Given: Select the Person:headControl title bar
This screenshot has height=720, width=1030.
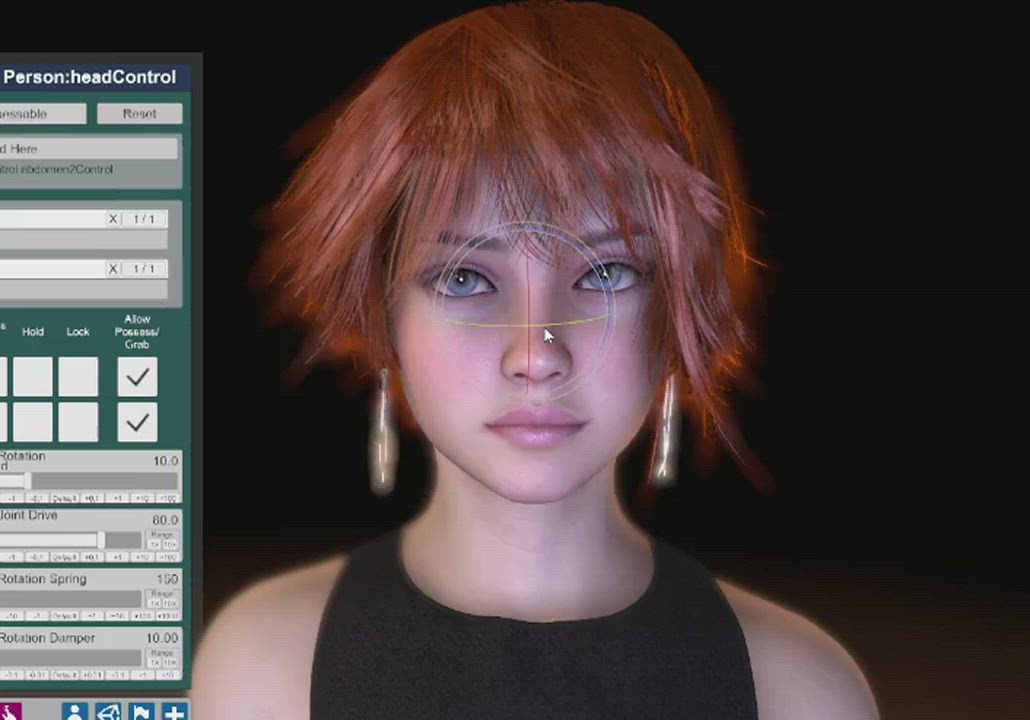Looking at the screenshot, I should (x=95, y=77).
